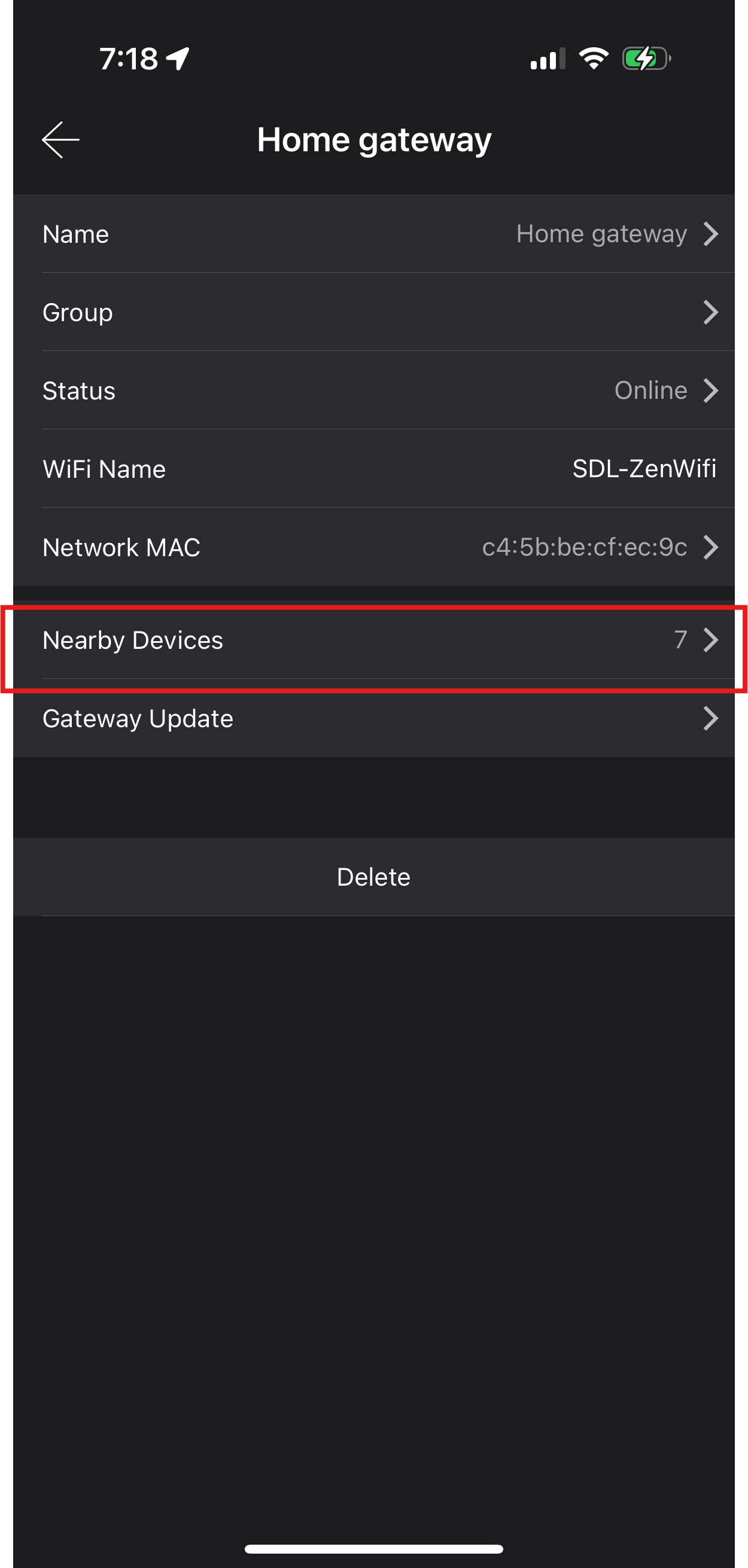Open Gateway Update chevron

[710, 718]
